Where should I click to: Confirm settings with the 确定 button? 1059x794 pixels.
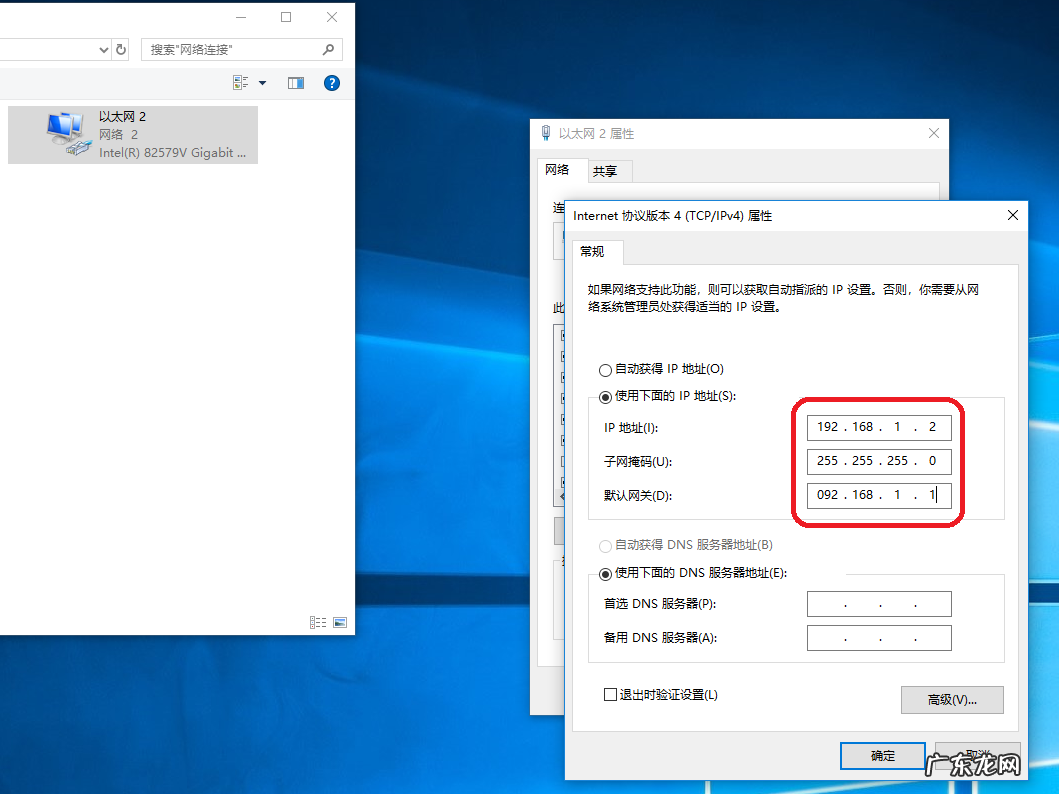[882, 756]
